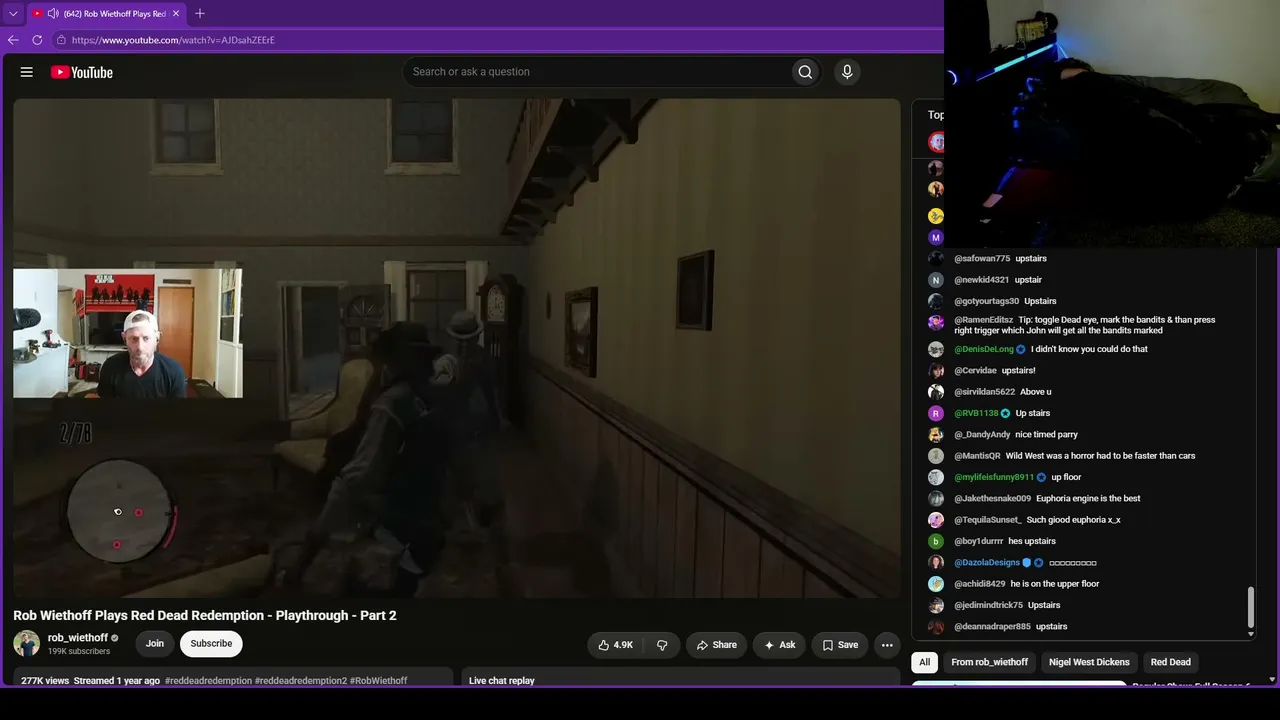Open the YouTube hamburger guide menu
1280x720 pixels.
coord(27,72)
